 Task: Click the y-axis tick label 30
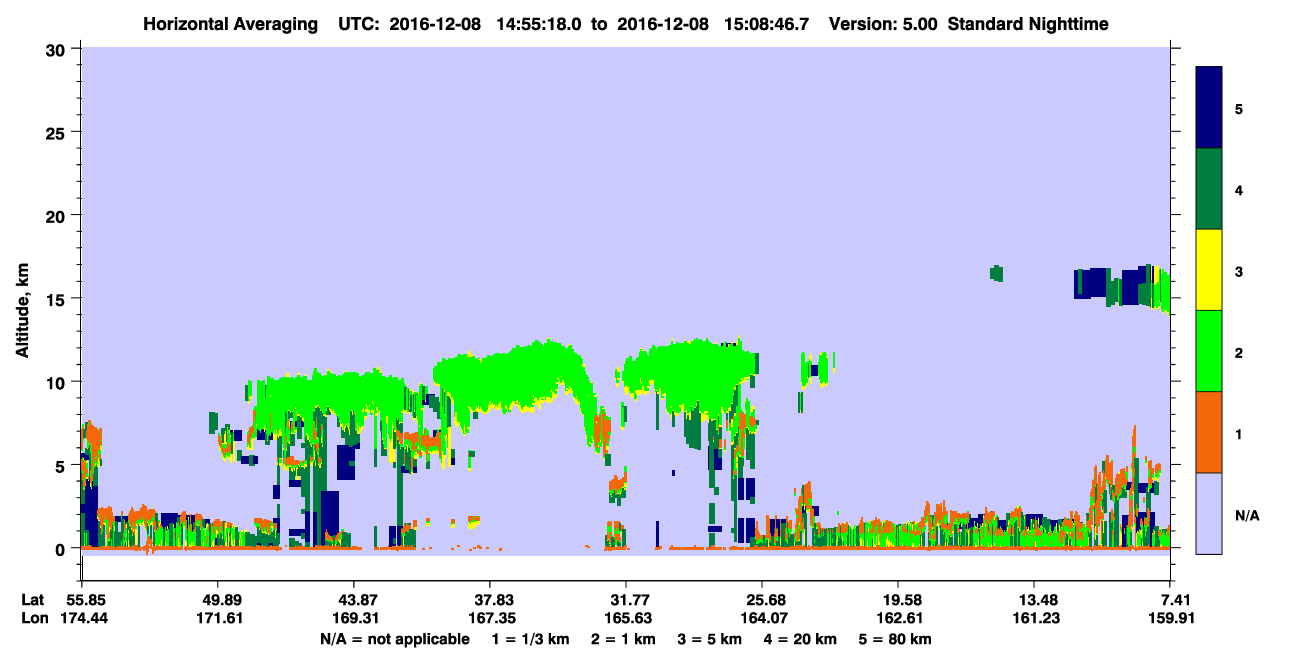pyautogui.click(x=58, y=49)
